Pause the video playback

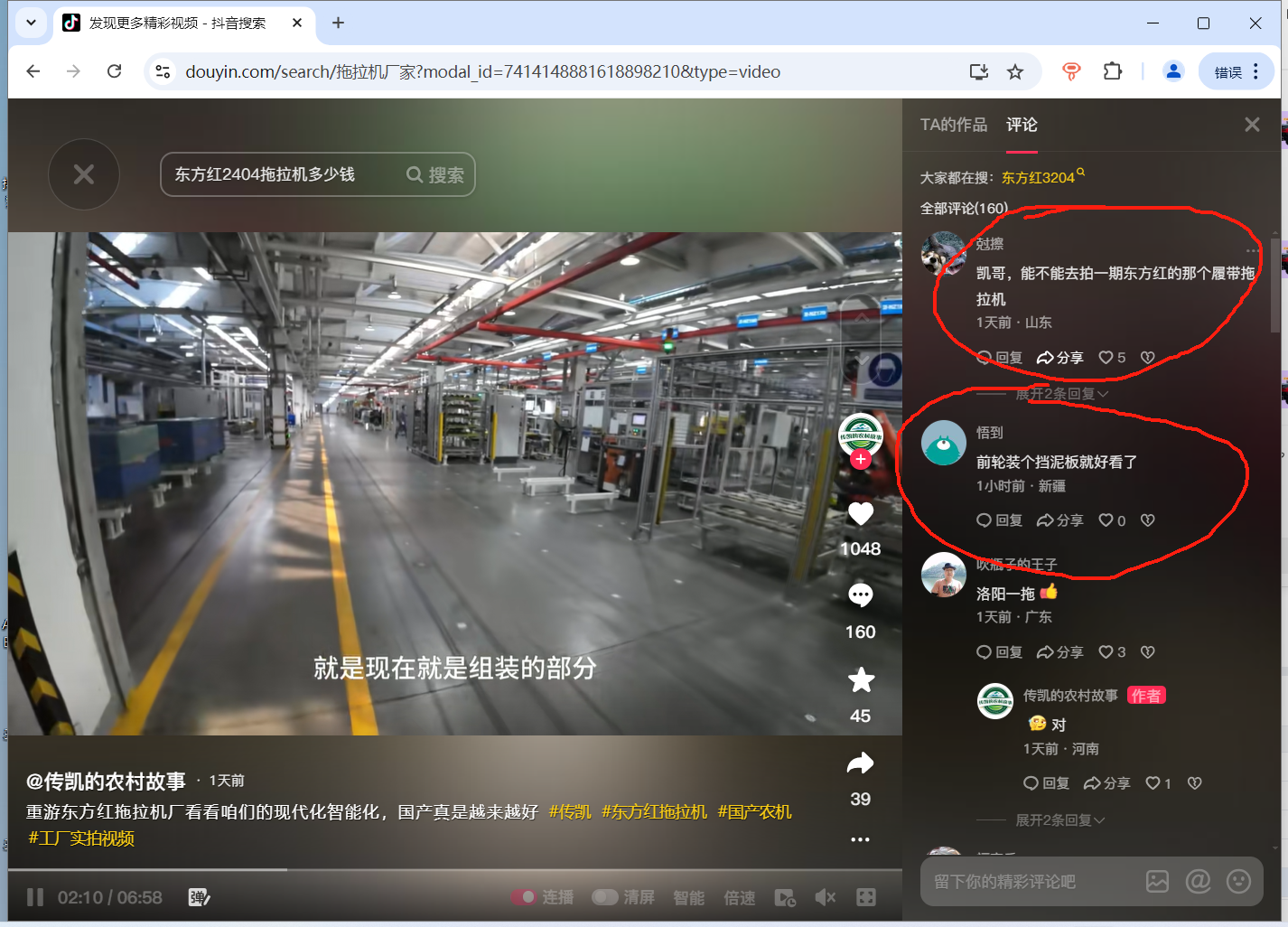35,897
